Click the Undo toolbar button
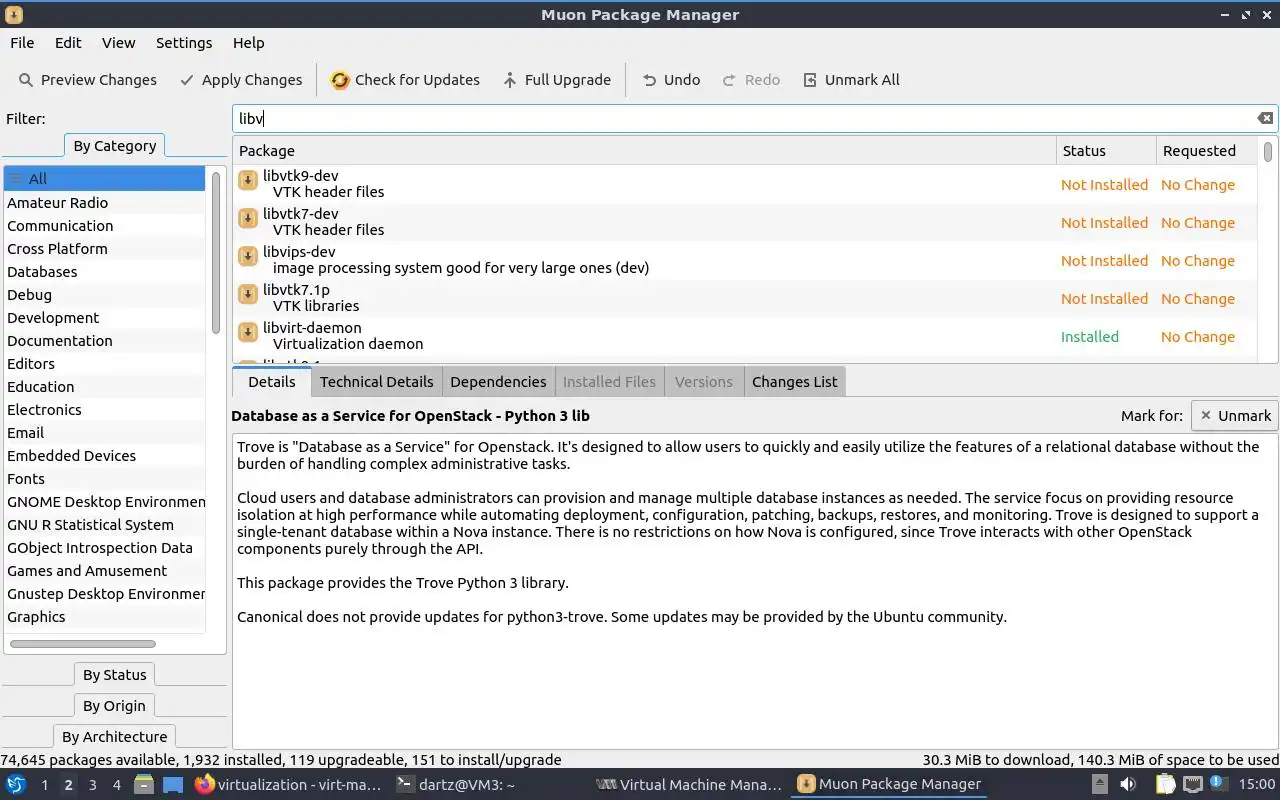This screenshot has width=1280, height=800. (x=671, y=80)
